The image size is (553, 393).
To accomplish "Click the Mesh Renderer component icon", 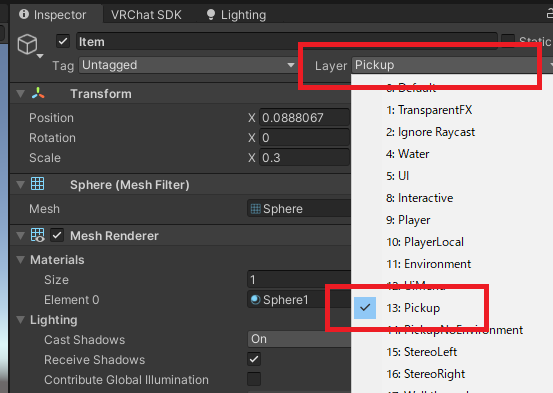I will 38,235.
